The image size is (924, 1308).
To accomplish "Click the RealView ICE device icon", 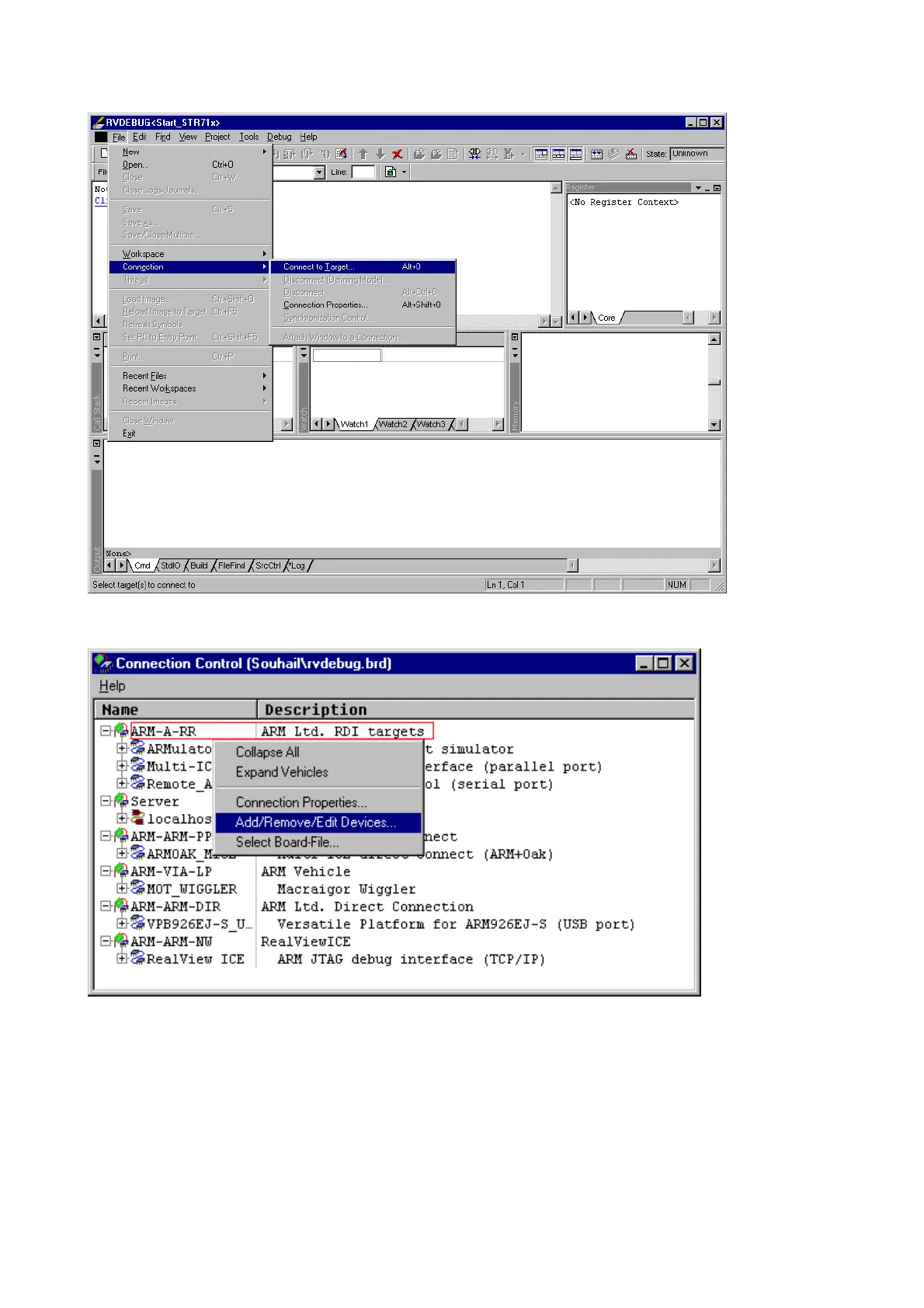I will (x=137, y=958).
